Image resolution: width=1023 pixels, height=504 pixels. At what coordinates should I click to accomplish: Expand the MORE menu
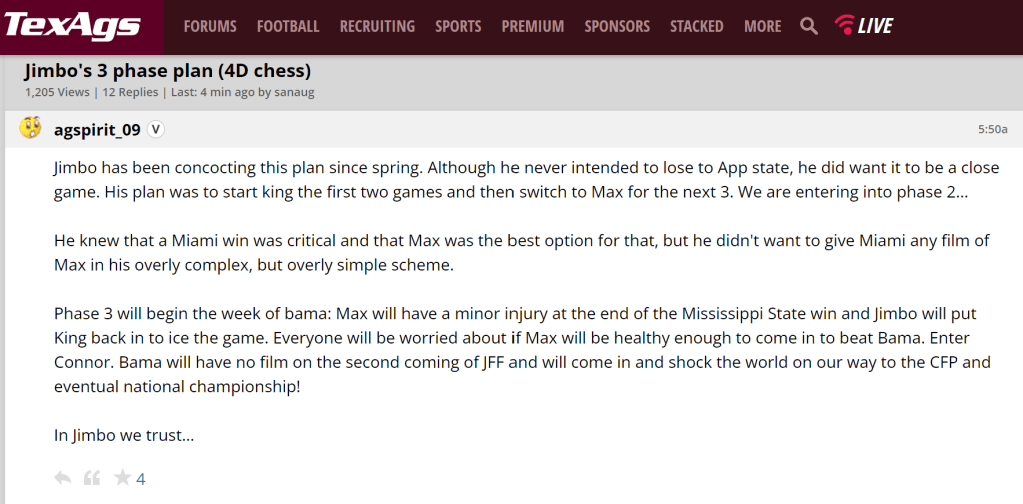(763, 26)
